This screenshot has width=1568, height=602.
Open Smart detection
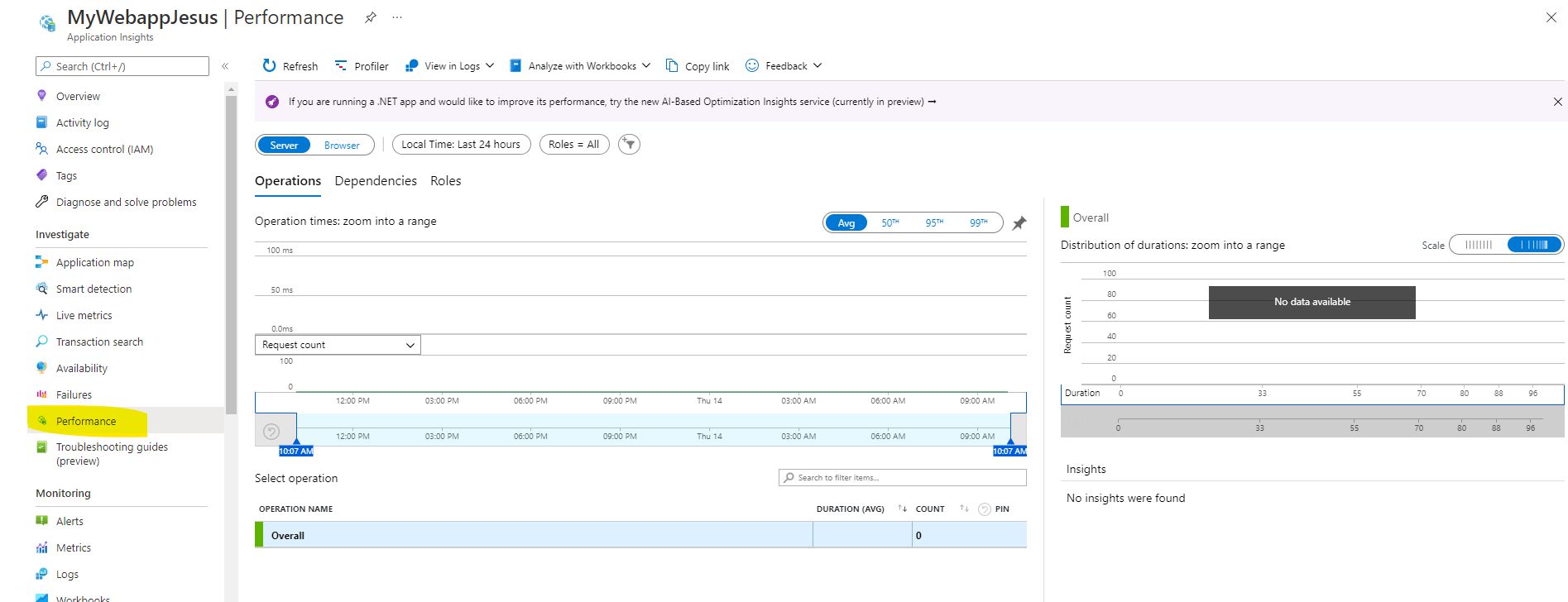[x=94, y=289]
